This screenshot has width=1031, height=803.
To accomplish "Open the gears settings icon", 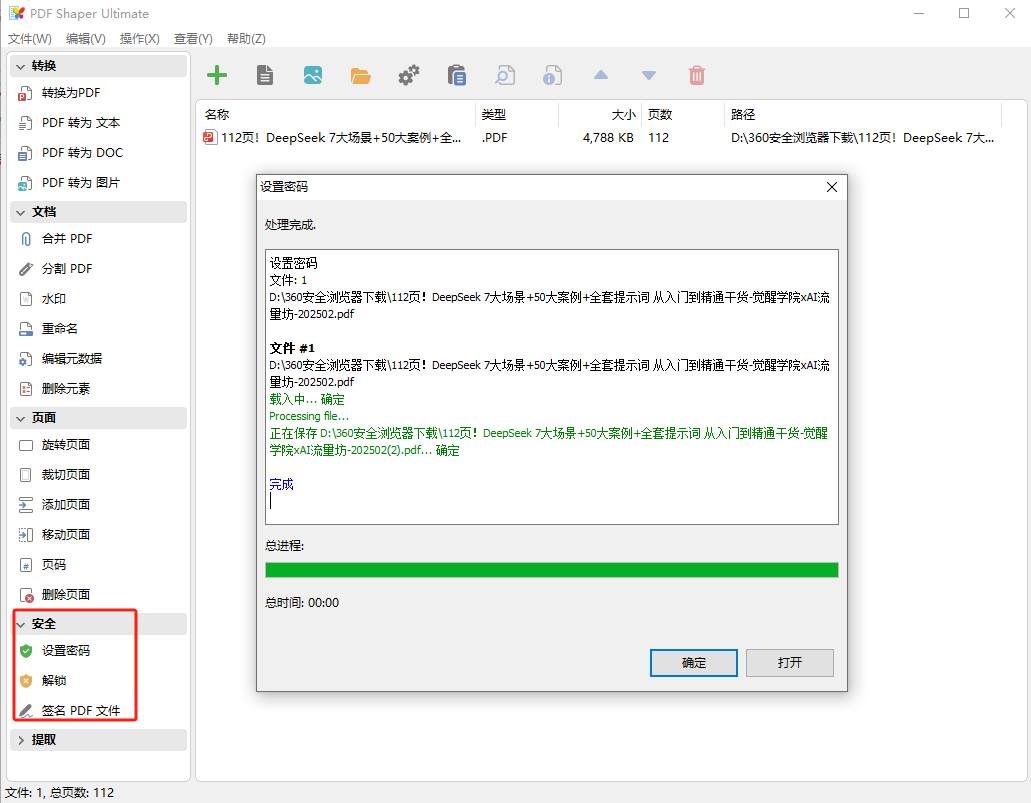I will point(408,76).
